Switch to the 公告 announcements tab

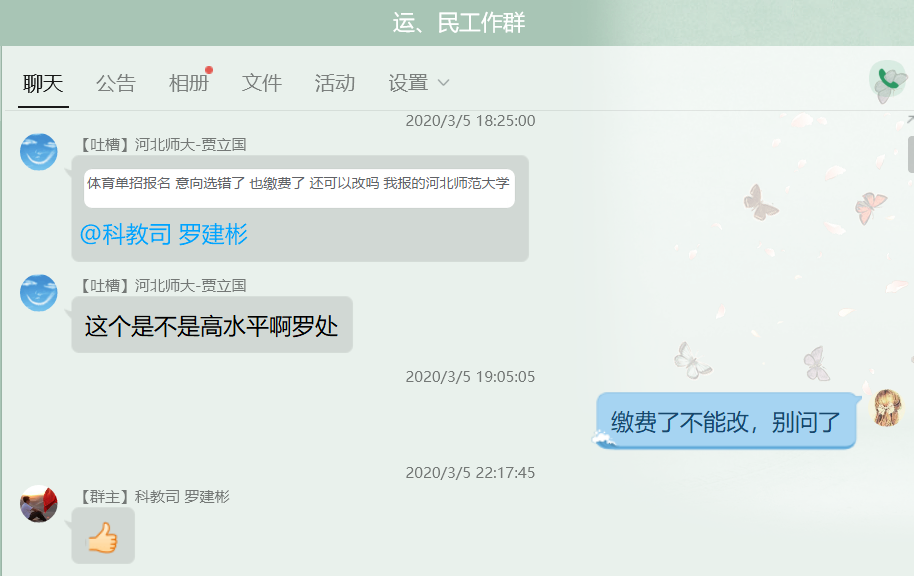(x=116, y=84)
